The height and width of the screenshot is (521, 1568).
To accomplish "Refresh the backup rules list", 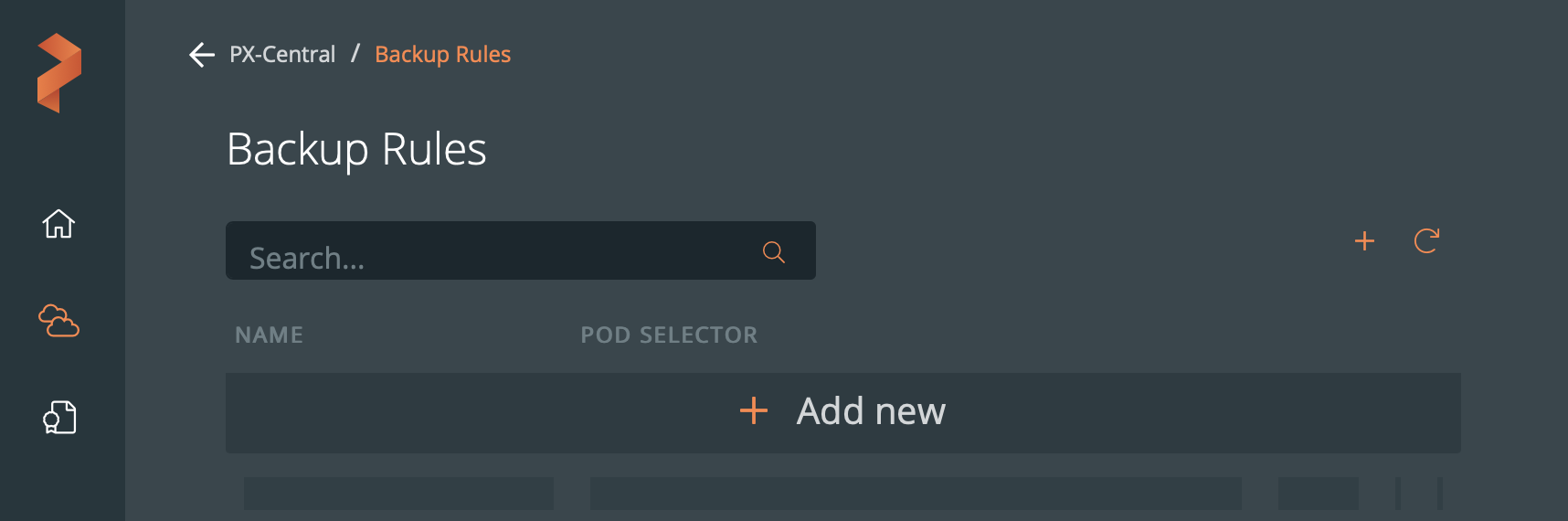I will [1426, 240].
